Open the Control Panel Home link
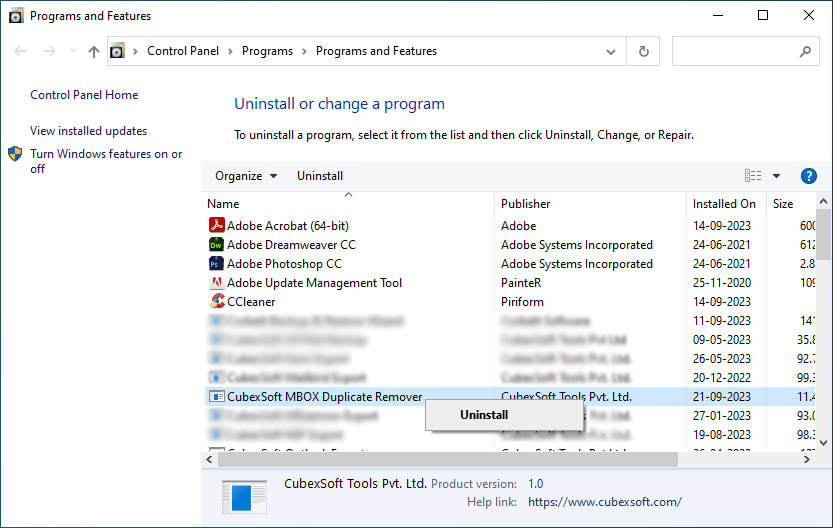The height and width of the screenshot is (528, 833). pyautogui.click(x=84, y=95)
